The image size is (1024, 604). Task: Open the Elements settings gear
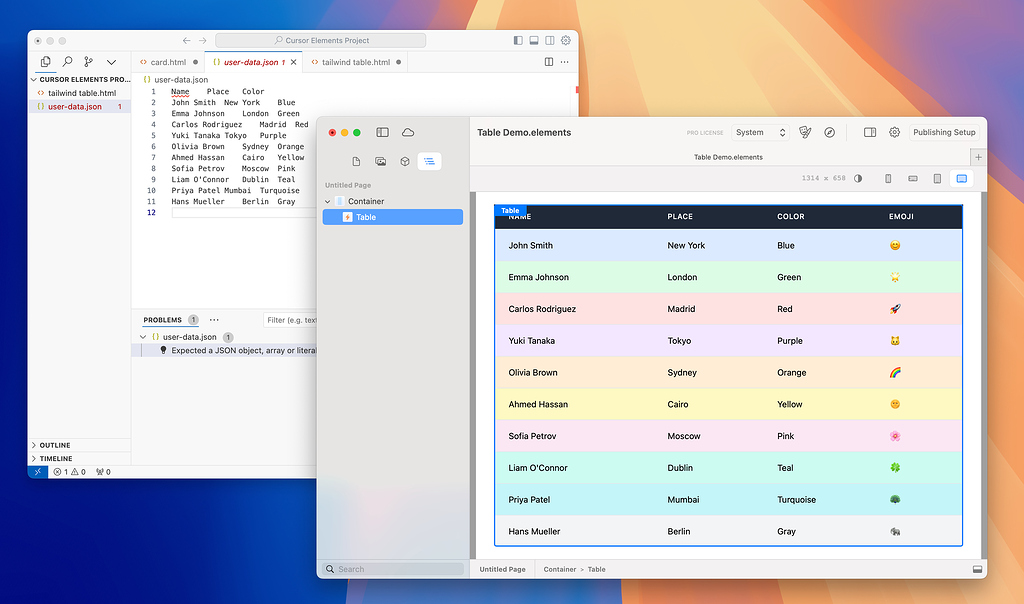(895, 131)
